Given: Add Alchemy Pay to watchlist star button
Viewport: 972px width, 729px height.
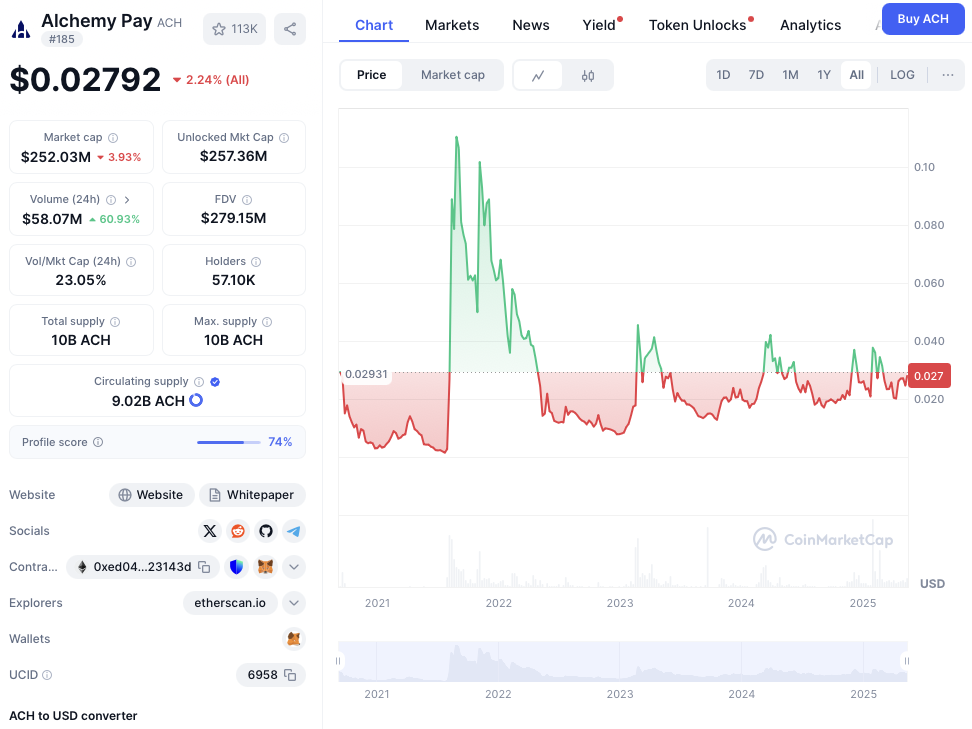Looking at the screenshot, I should pyautogui.click(x=234, y=29).
